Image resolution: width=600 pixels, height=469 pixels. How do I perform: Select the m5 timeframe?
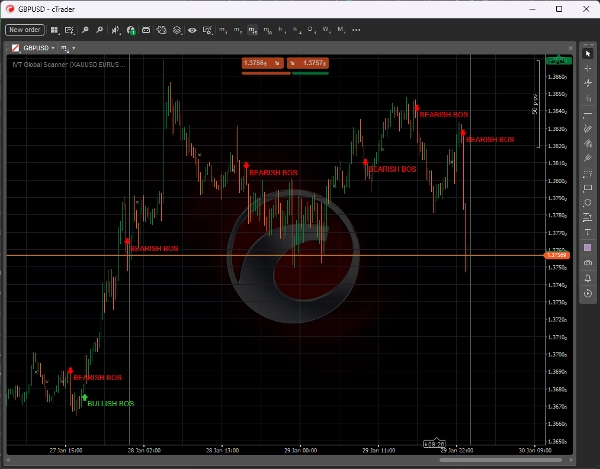tap(238, 30)
